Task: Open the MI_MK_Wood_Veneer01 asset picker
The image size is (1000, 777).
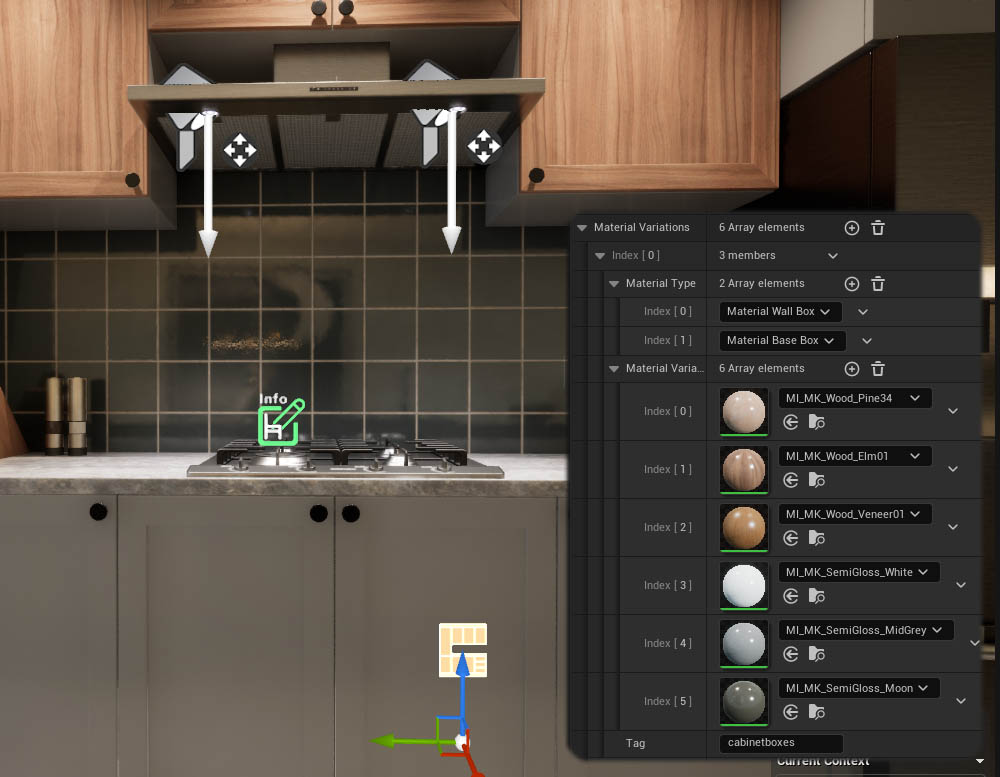Action: tap(855, 514)
